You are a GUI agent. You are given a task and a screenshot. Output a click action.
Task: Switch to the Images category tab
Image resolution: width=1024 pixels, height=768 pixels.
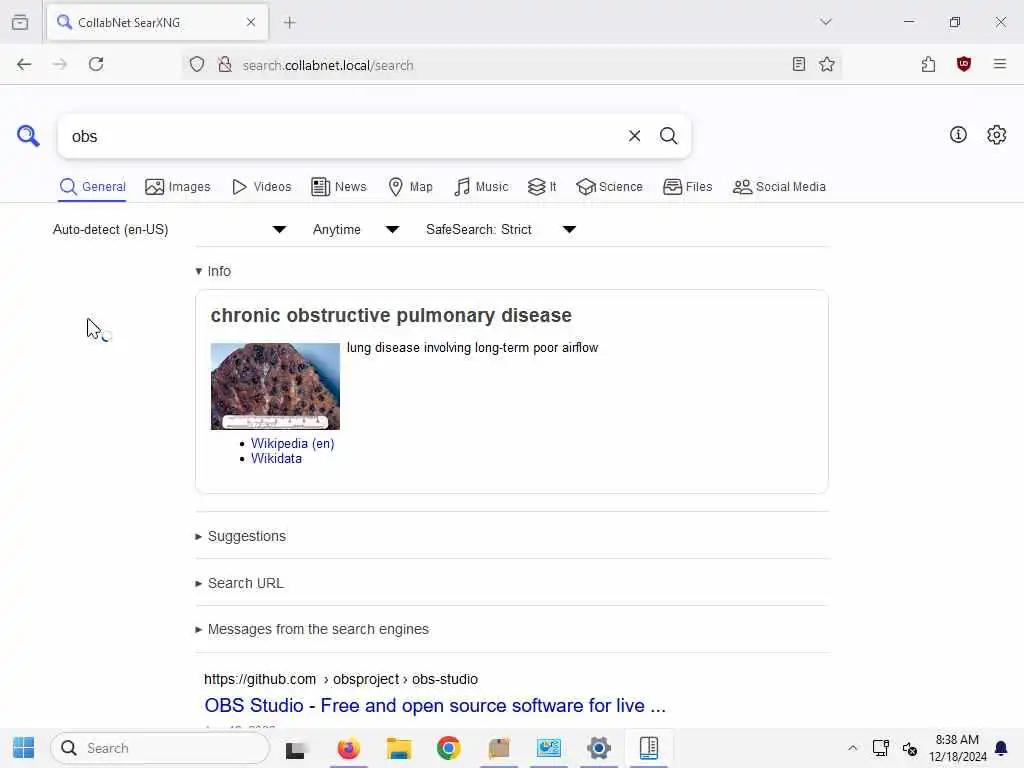(x=178, y=187)
